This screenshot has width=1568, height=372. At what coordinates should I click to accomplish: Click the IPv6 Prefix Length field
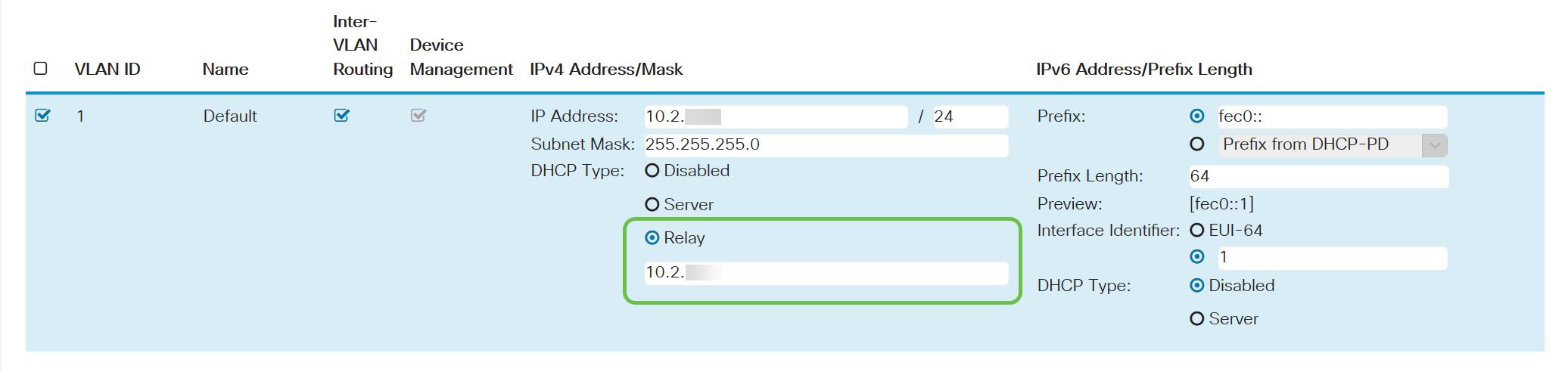click(1318, 177)
